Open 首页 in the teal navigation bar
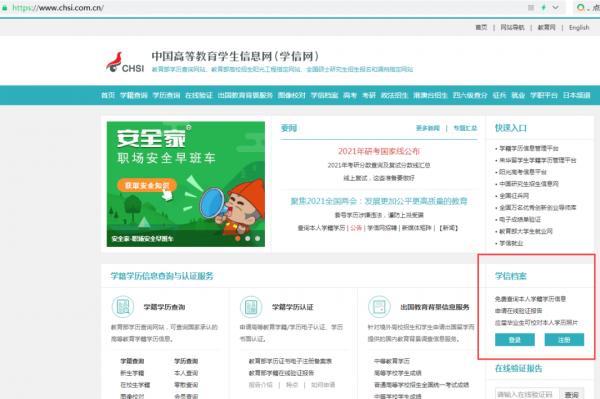This screenshot has height=399, width=600. point(108,95)
